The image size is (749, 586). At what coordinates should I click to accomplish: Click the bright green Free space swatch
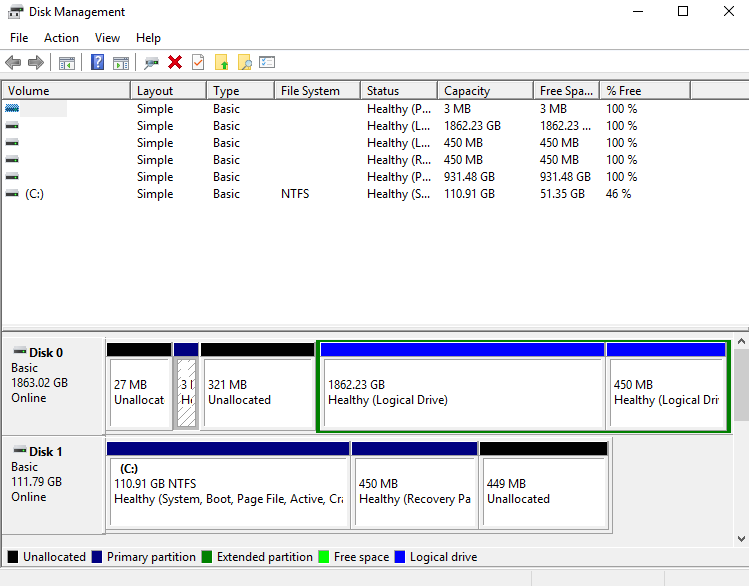(x=324, y=557)
